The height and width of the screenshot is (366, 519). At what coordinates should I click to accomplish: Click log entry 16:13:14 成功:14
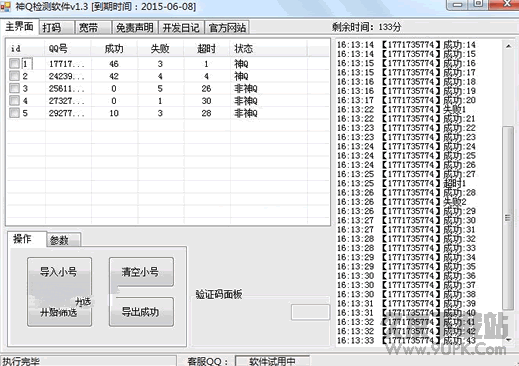pos(406,45)
